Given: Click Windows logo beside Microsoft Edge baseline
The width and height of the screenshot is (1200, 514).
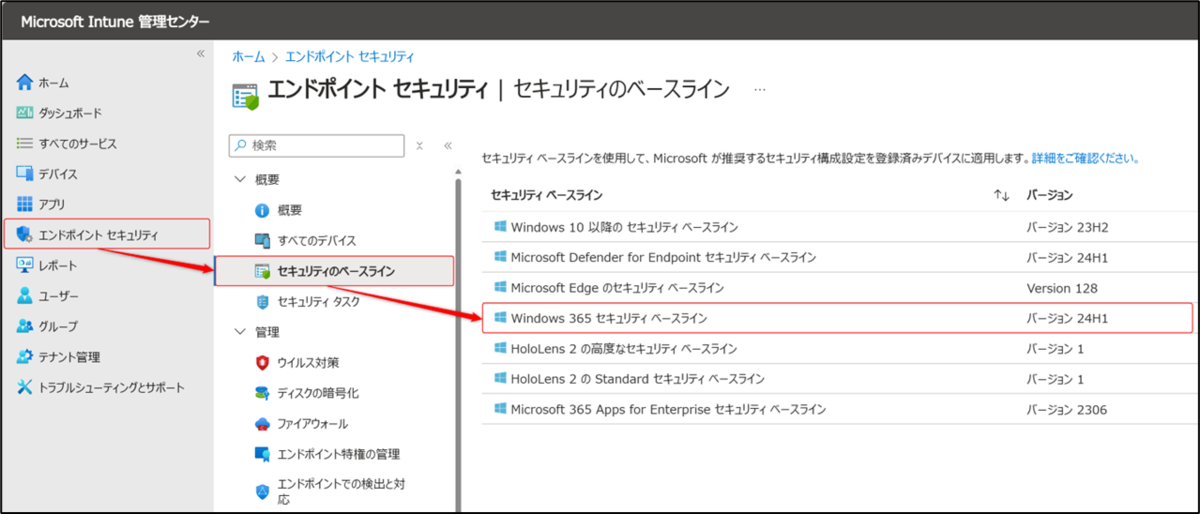Looking at the screenshot, I should 500,288.
